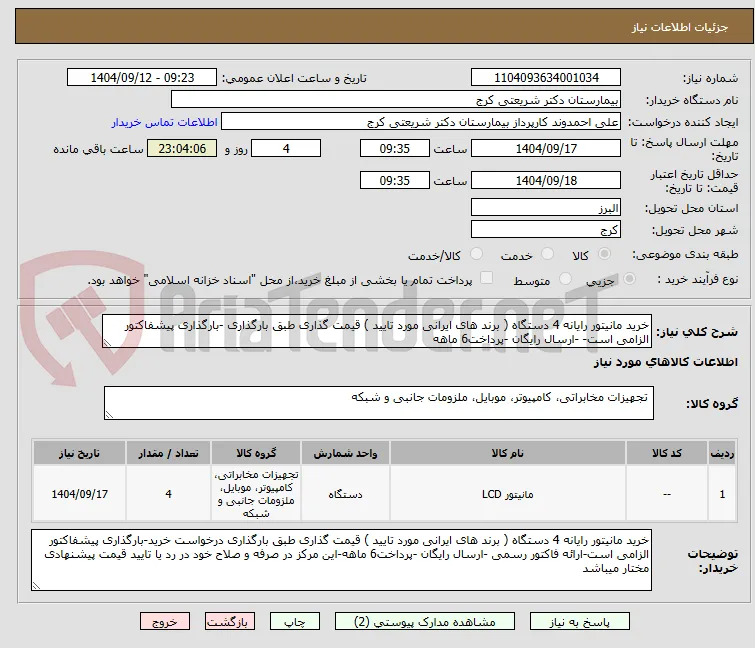
Task: Click the remaining time field 23:04:06
Action: pos(182,148)
